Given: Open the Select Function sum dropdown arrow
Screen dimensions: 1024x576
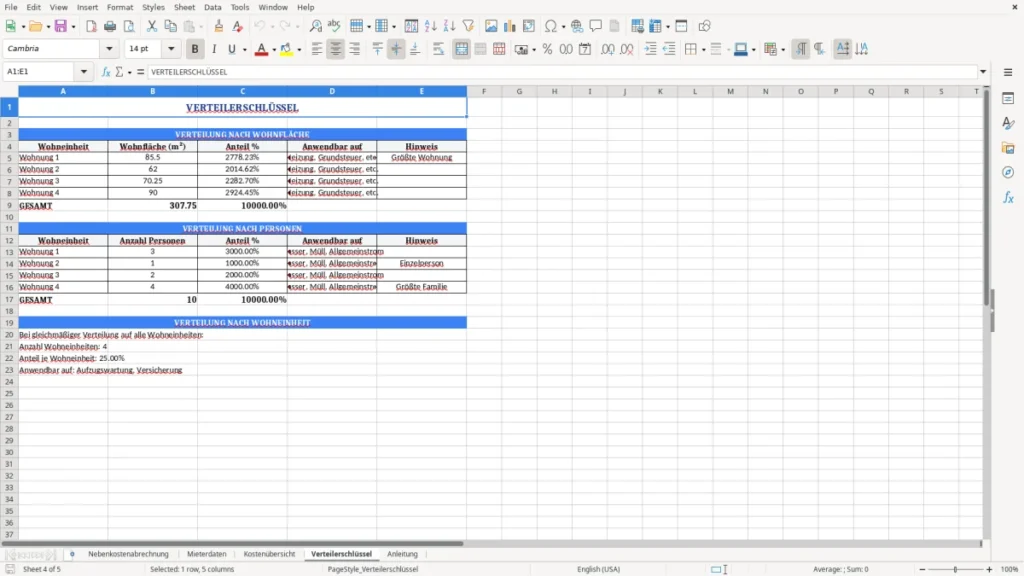Looking at the screenshot, I should coord(129,72).
